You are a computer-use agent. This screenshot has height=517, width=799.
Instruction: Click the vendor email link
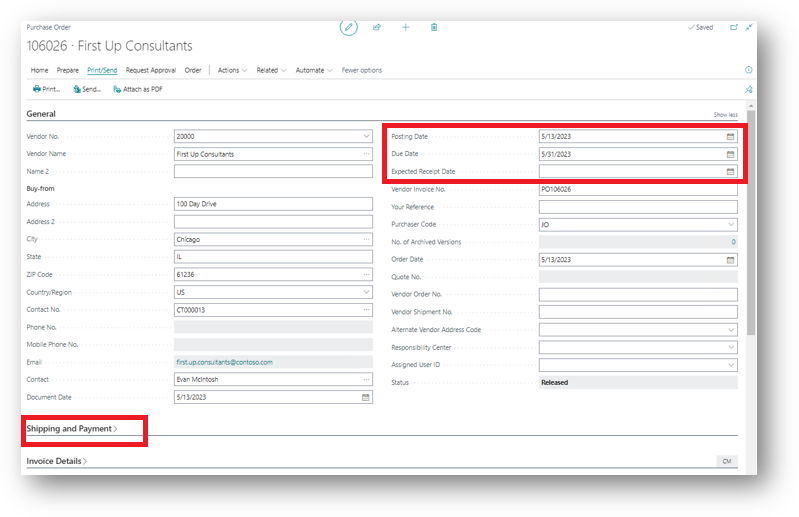225,363
